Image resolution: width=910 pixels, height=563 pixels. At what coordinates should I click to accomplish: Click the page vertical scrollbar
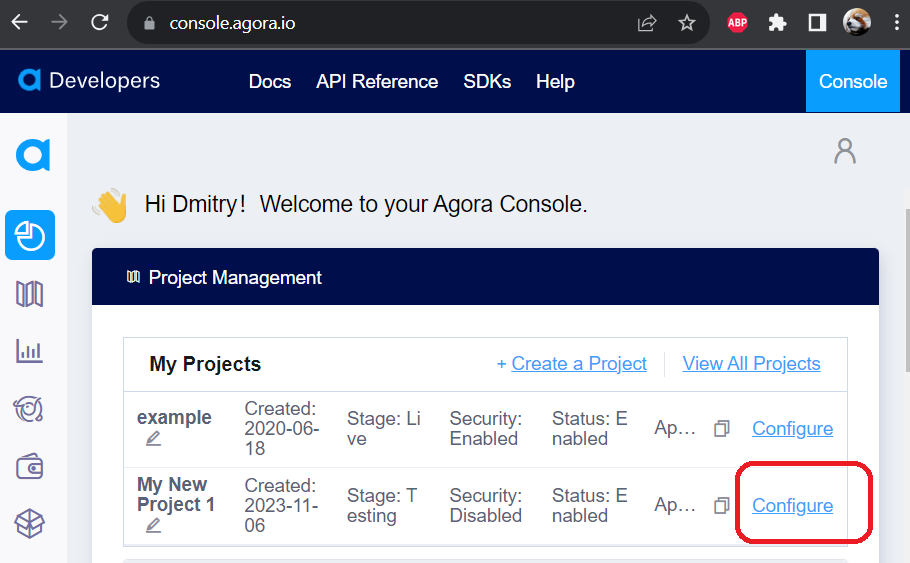click(908, 290)
